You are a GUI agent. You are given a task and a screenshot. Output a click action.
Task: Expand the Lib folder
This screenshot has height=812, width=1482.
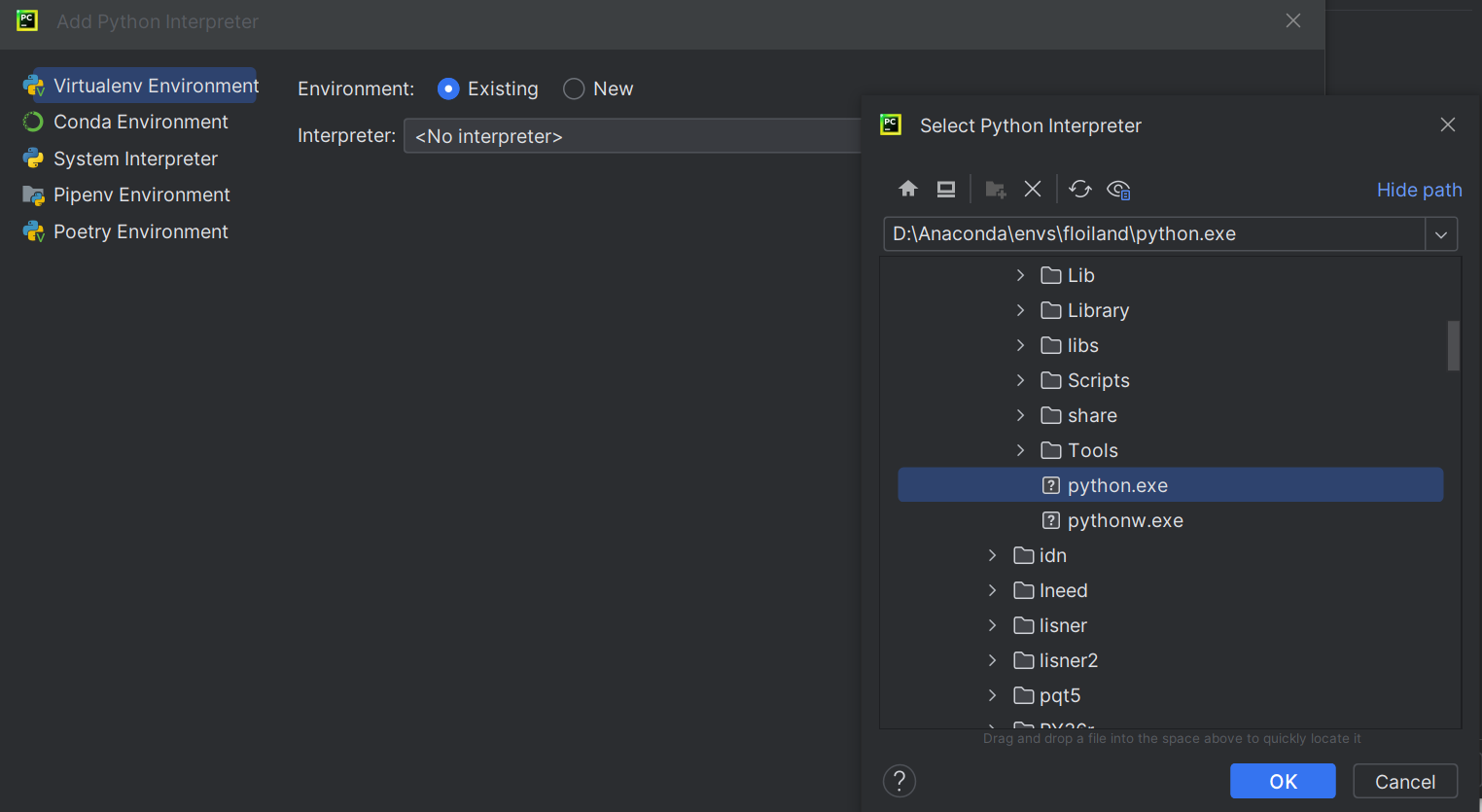point(1020,275)
